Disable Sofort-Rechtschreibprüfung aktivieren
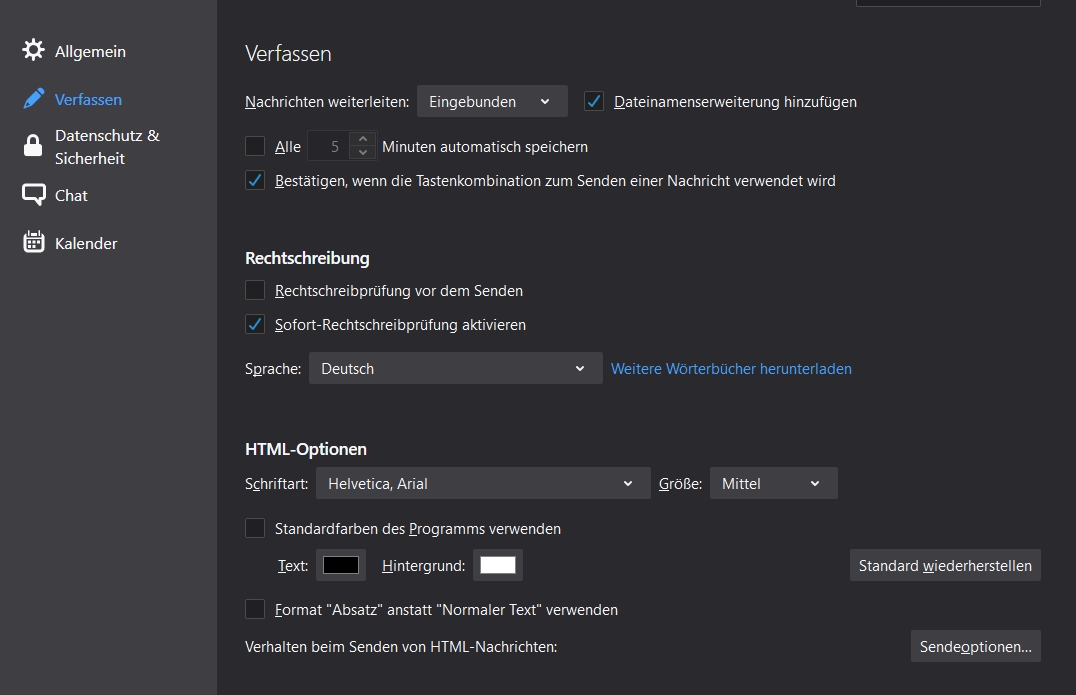The width and height of the screenshot is (1076, 695). tap(255, 324)
